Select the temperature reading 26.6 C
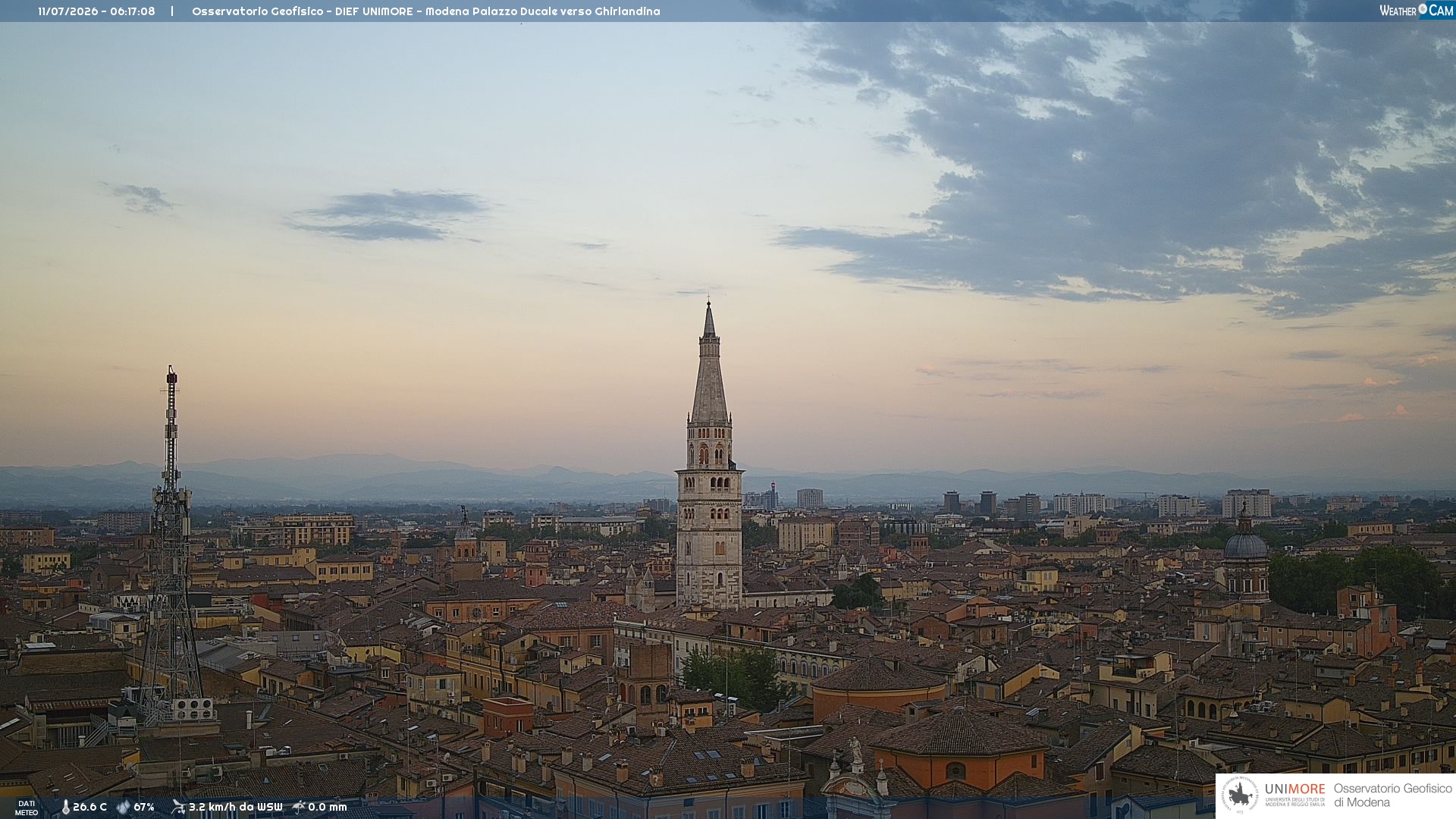The image size is (1456, 819). [89, 807]
